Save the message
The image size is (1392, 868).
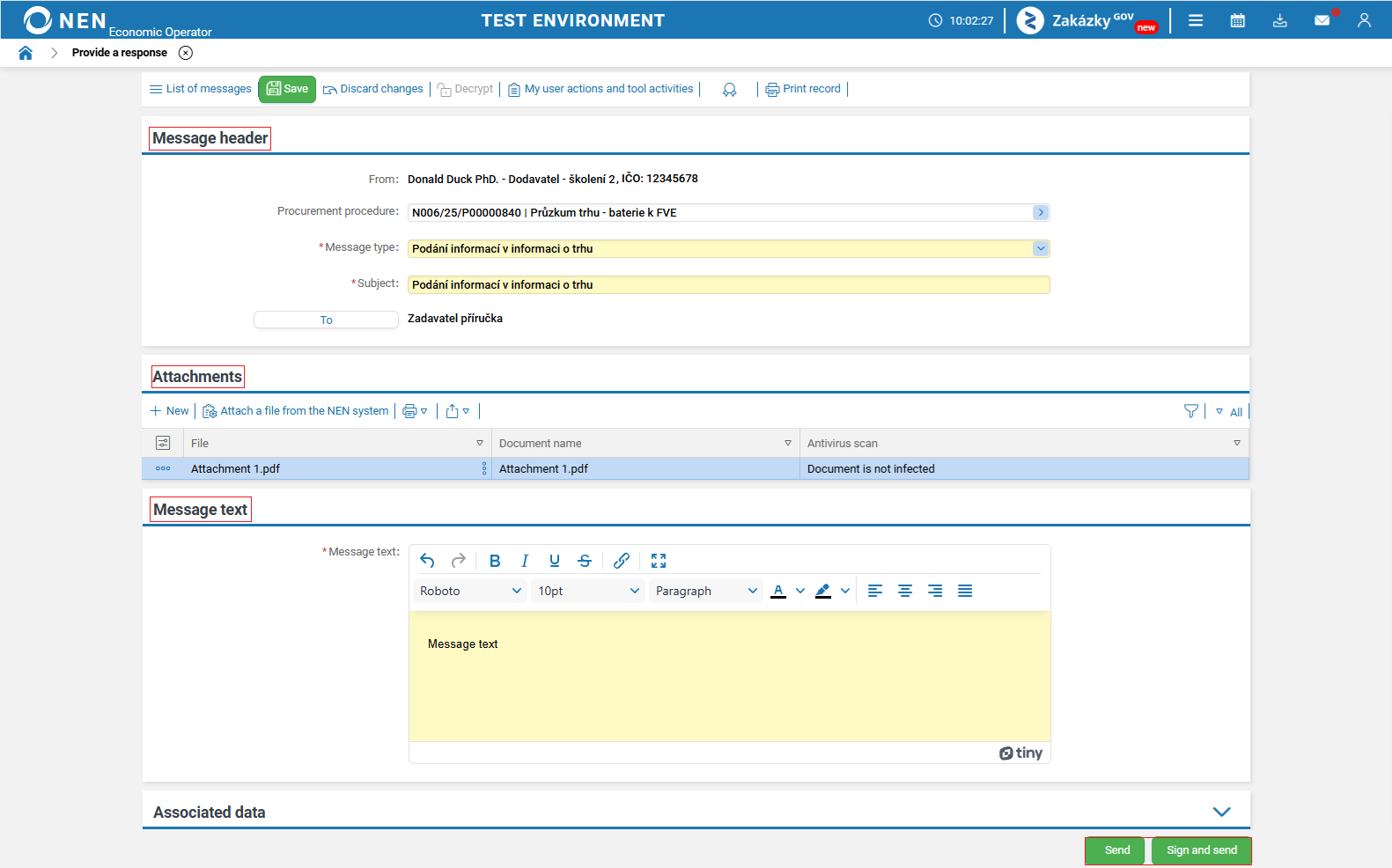click(x=287, y=89)
